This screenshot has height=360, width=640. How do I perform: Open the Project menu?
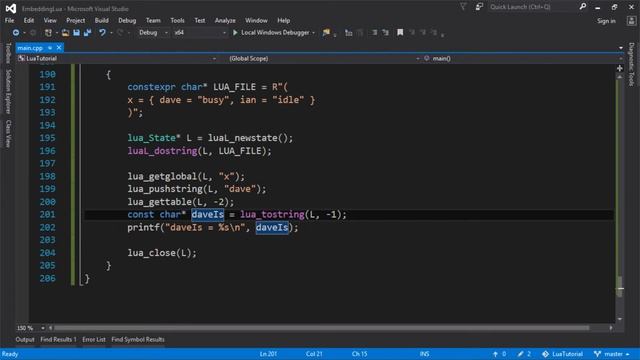point(76,20)
